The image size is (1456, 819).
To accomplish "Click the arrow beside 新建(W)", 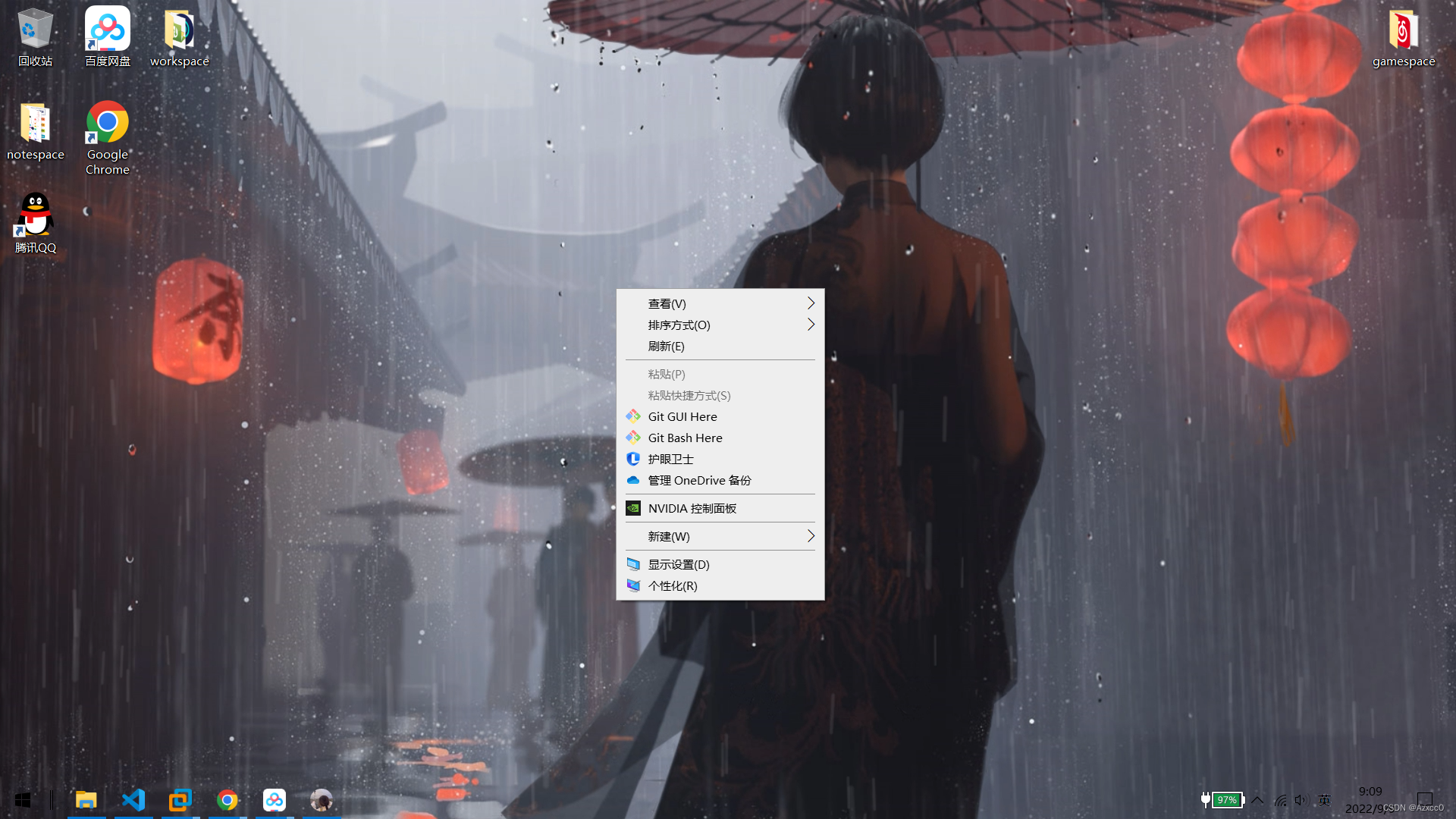I will (811, 536).
